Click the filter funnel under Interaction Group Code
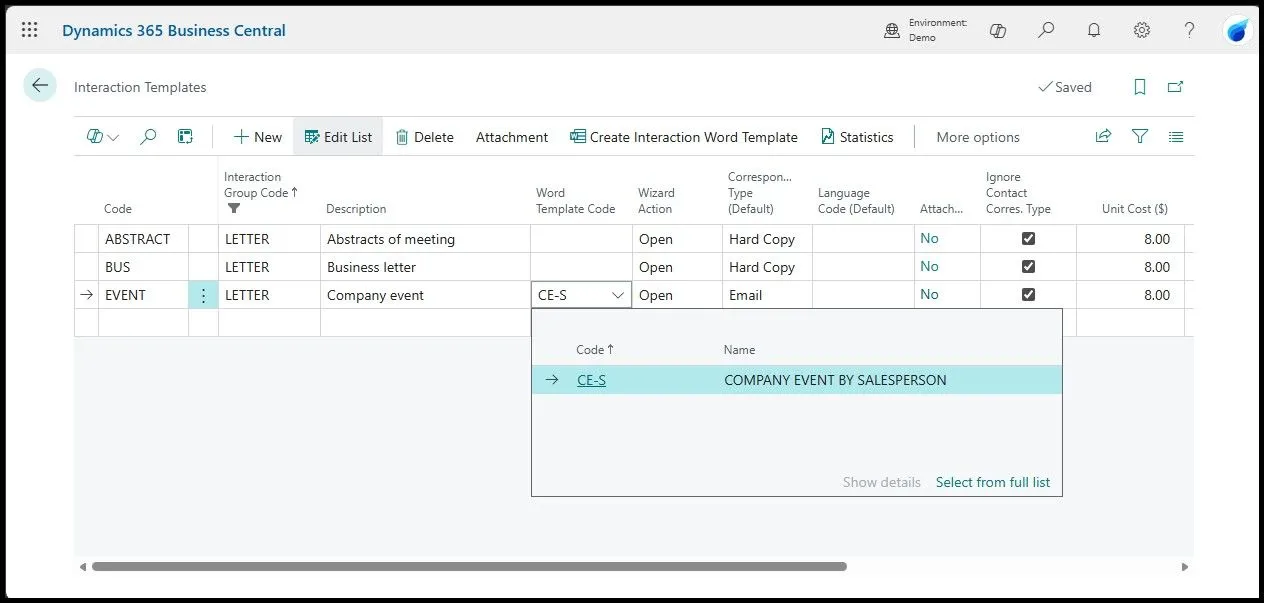Viewport: 1264px width, 603px height. click(x=234, y=209)
